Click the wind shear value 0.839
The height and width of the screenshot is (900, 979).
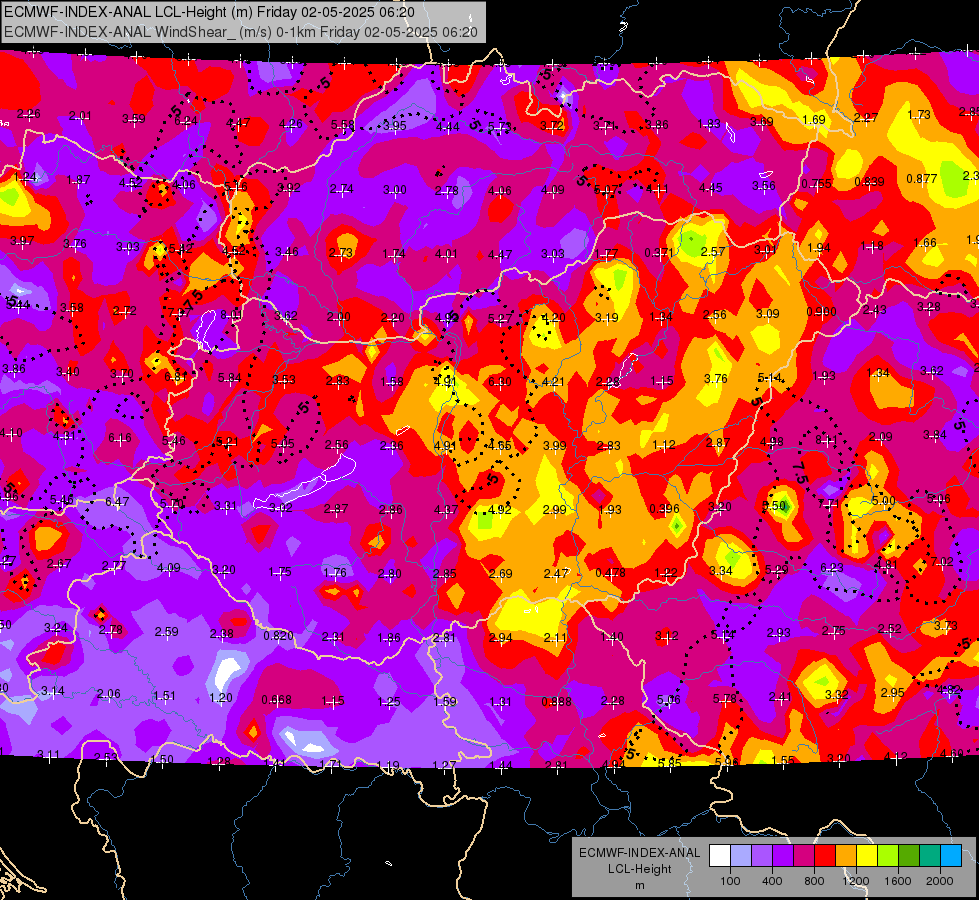click(x=869, y=182)
